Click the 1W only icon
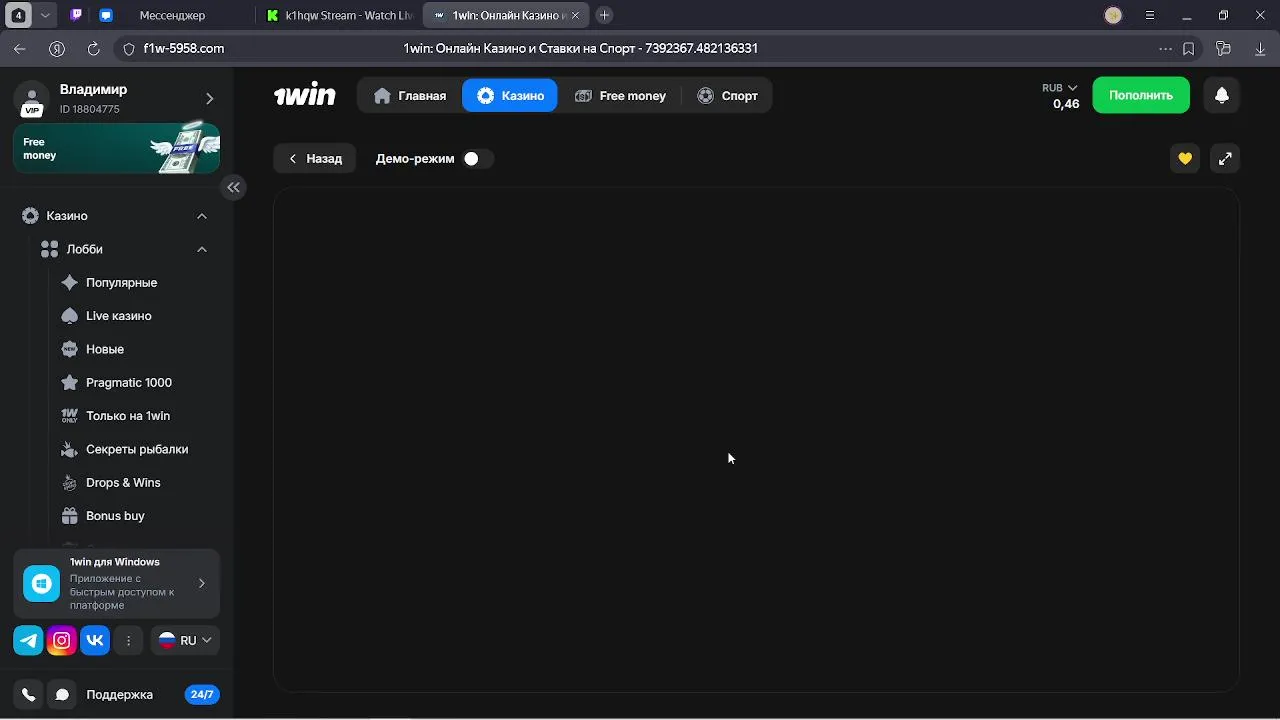The width and height of the screenshot is (1280, 720). 69,416
